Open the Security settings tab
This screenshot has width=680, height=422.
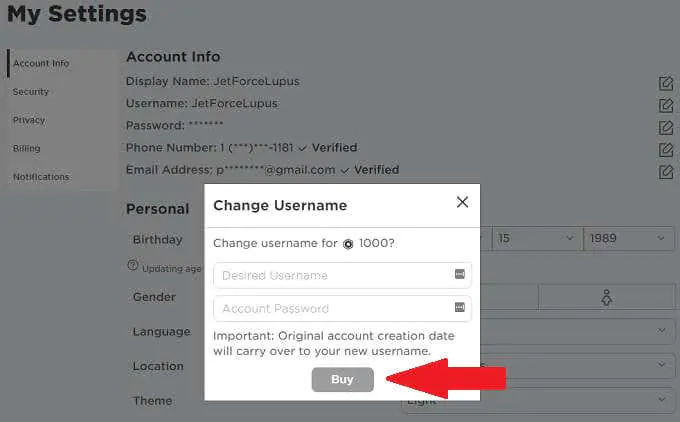pos(31,92)
